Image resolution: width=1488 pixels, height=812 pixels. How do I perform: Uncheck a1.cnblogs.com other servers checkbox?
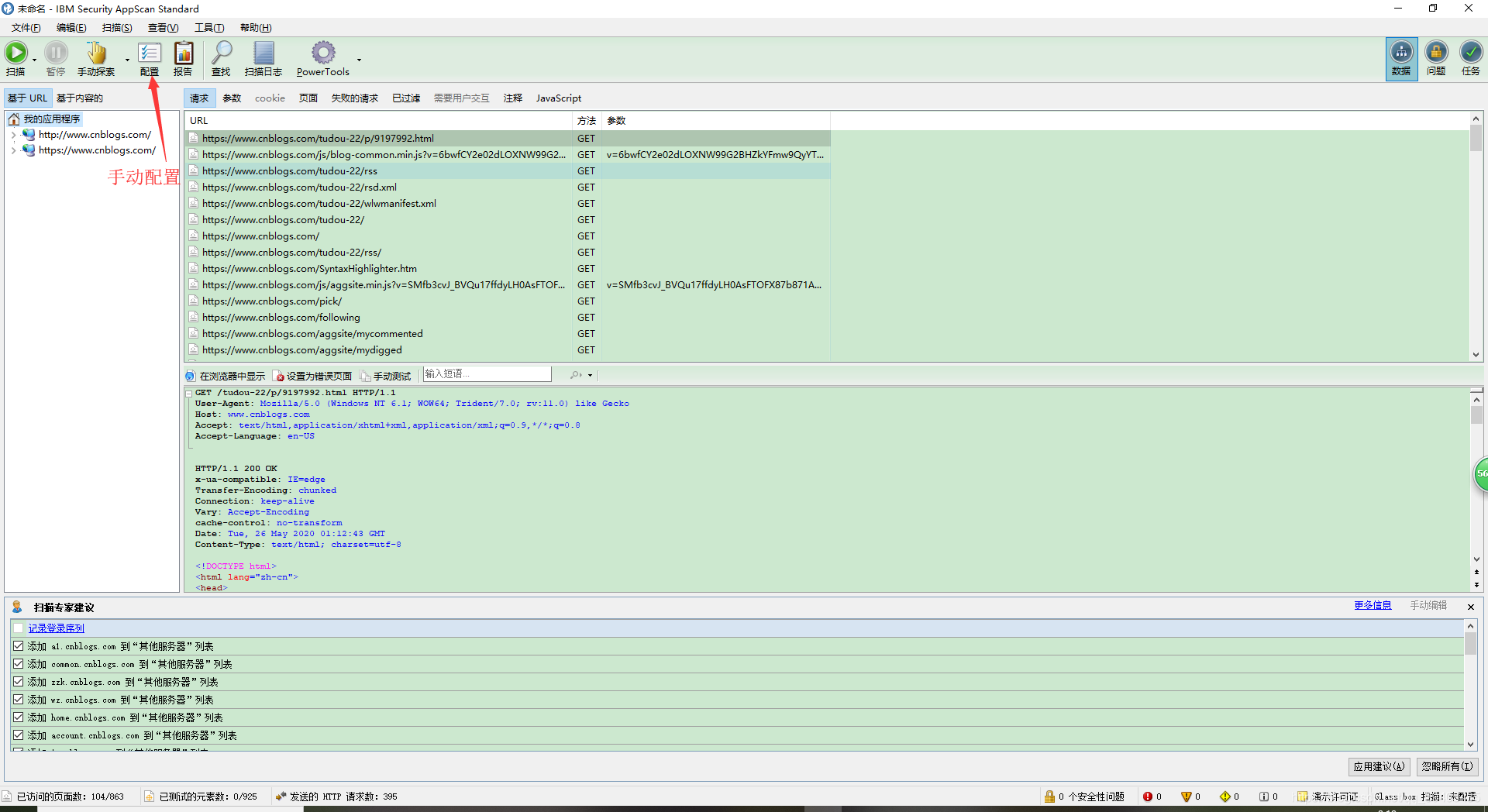coord(19,645)
